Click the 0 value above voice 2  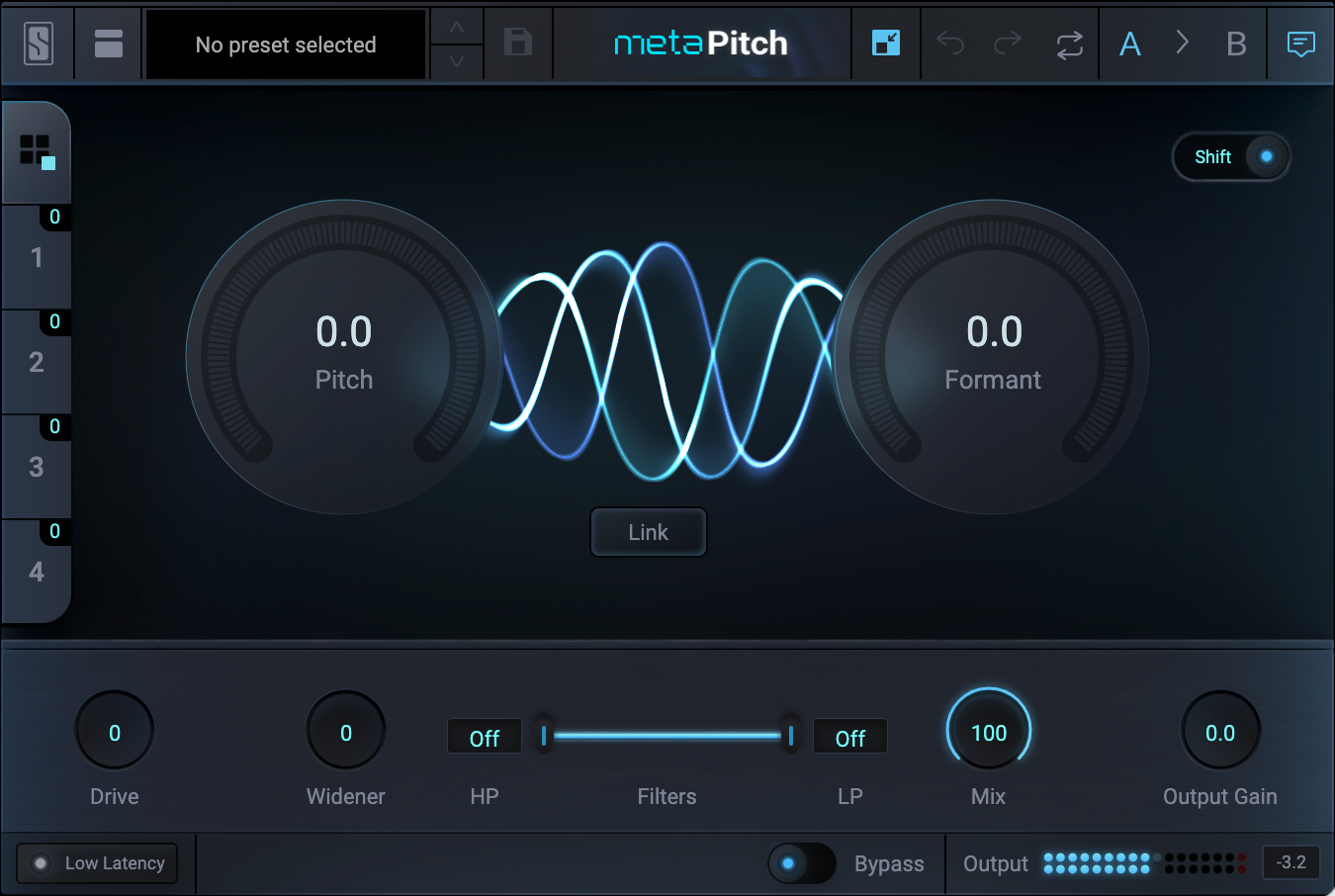click(54, 321)
